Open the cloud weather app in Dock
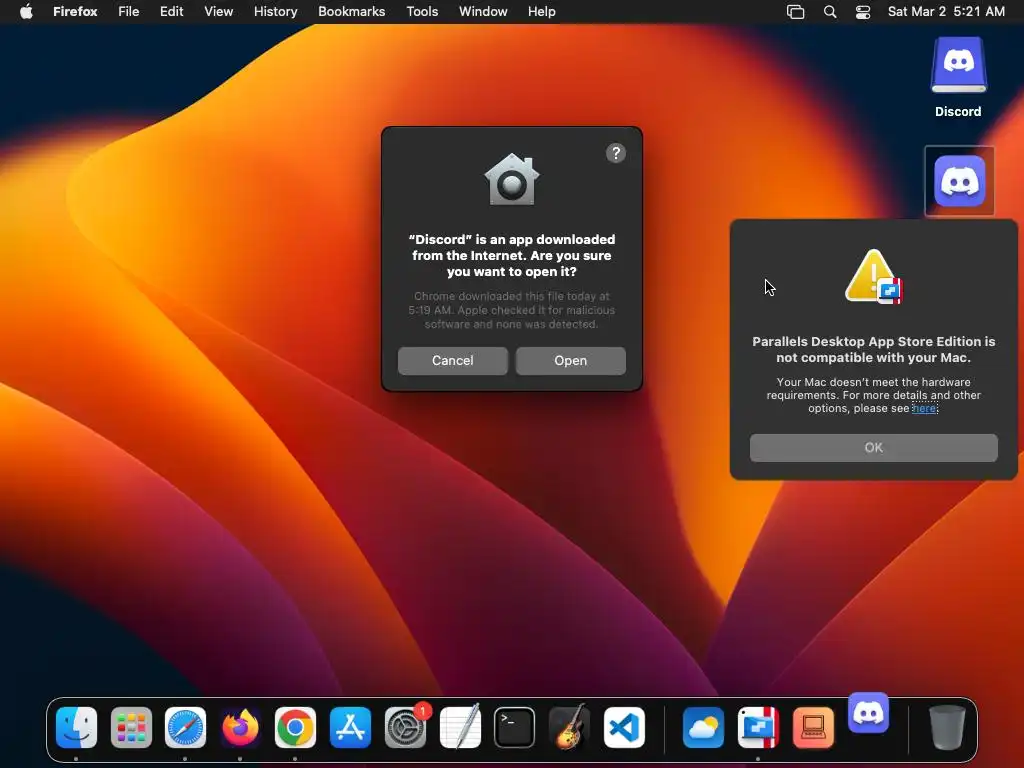This screenshot has height=768, width=1024. click(703, 727)
